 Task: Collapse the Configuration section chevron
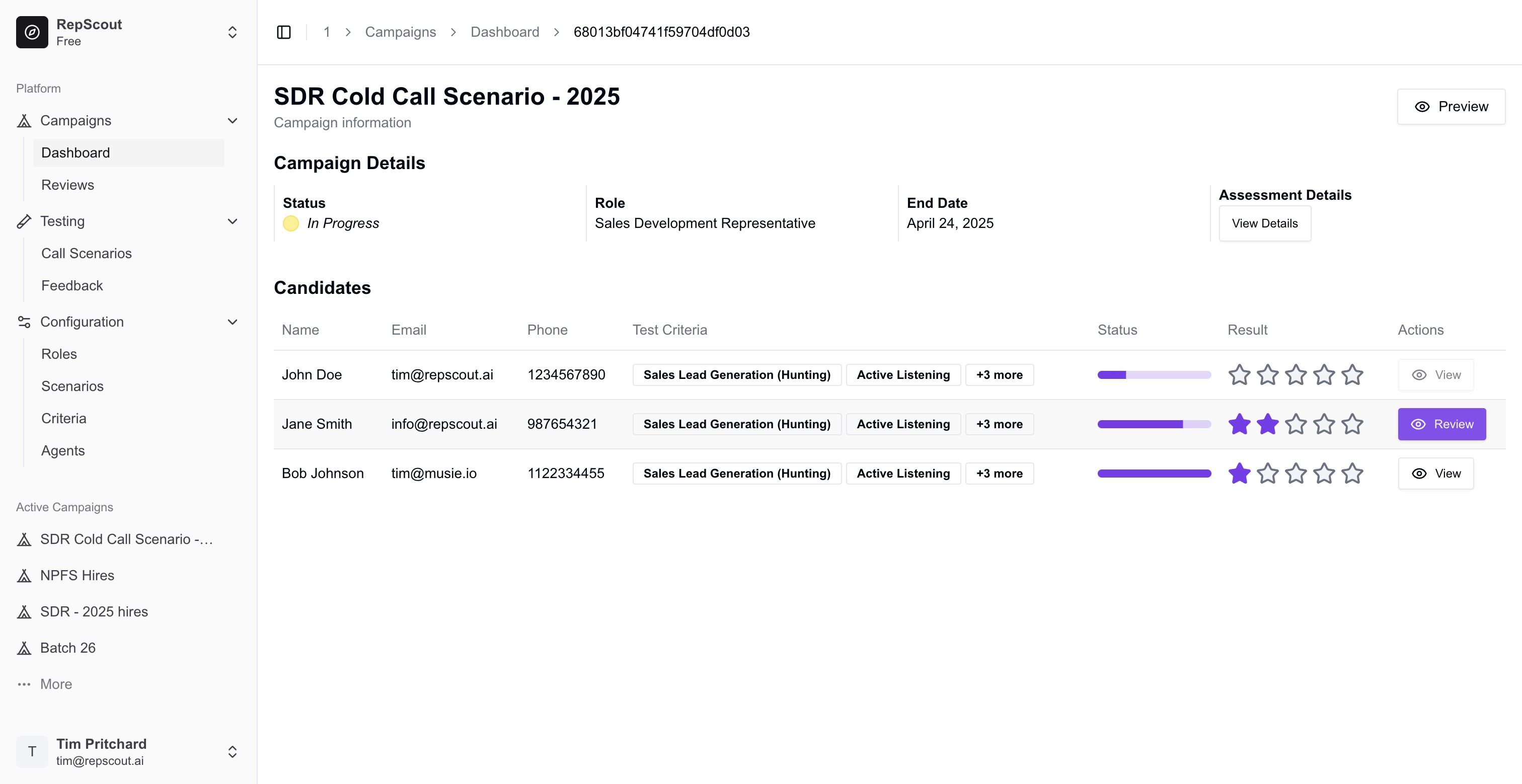pyautogui.click(x=233, y=322)
